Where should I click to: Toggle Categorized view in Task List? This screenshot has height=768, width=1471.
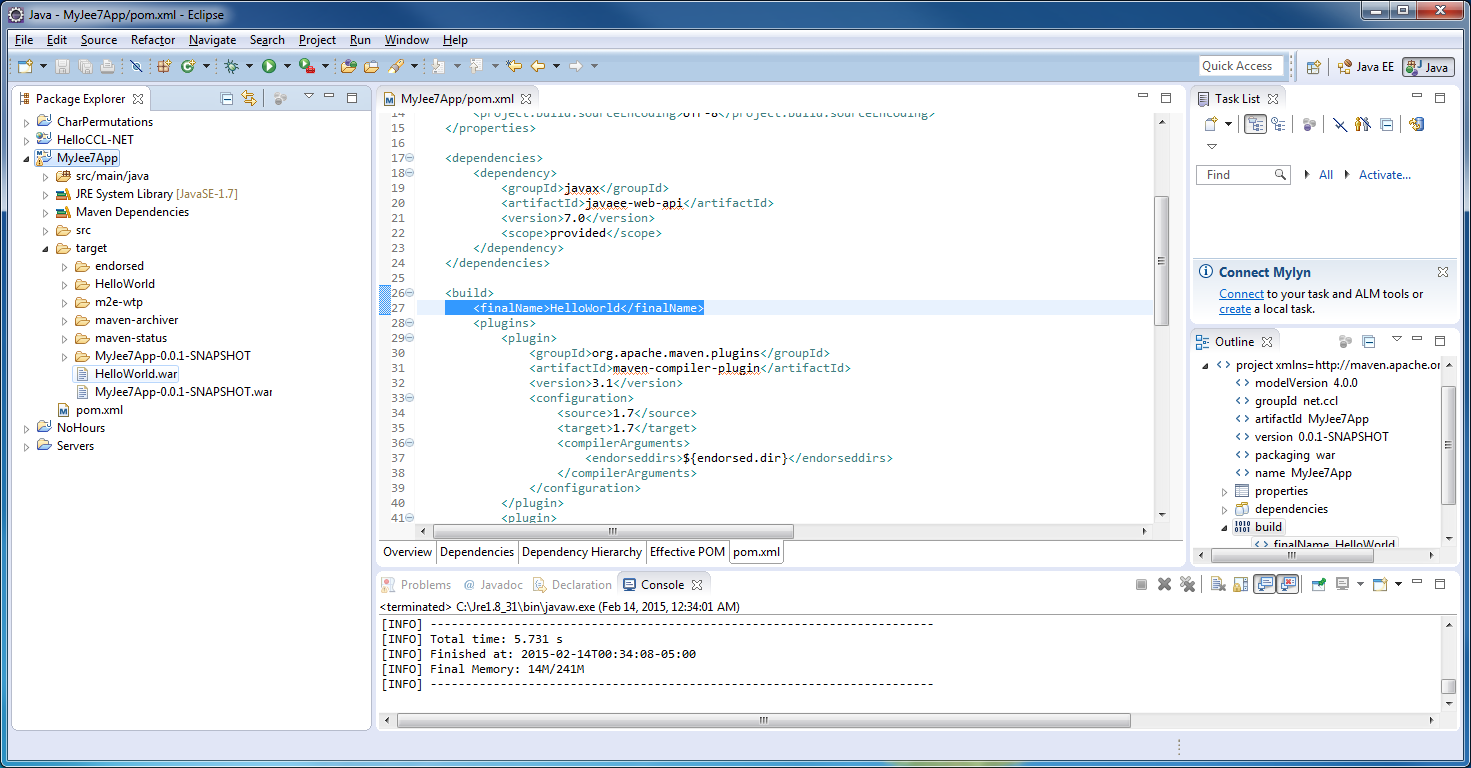pos(1255,124)
